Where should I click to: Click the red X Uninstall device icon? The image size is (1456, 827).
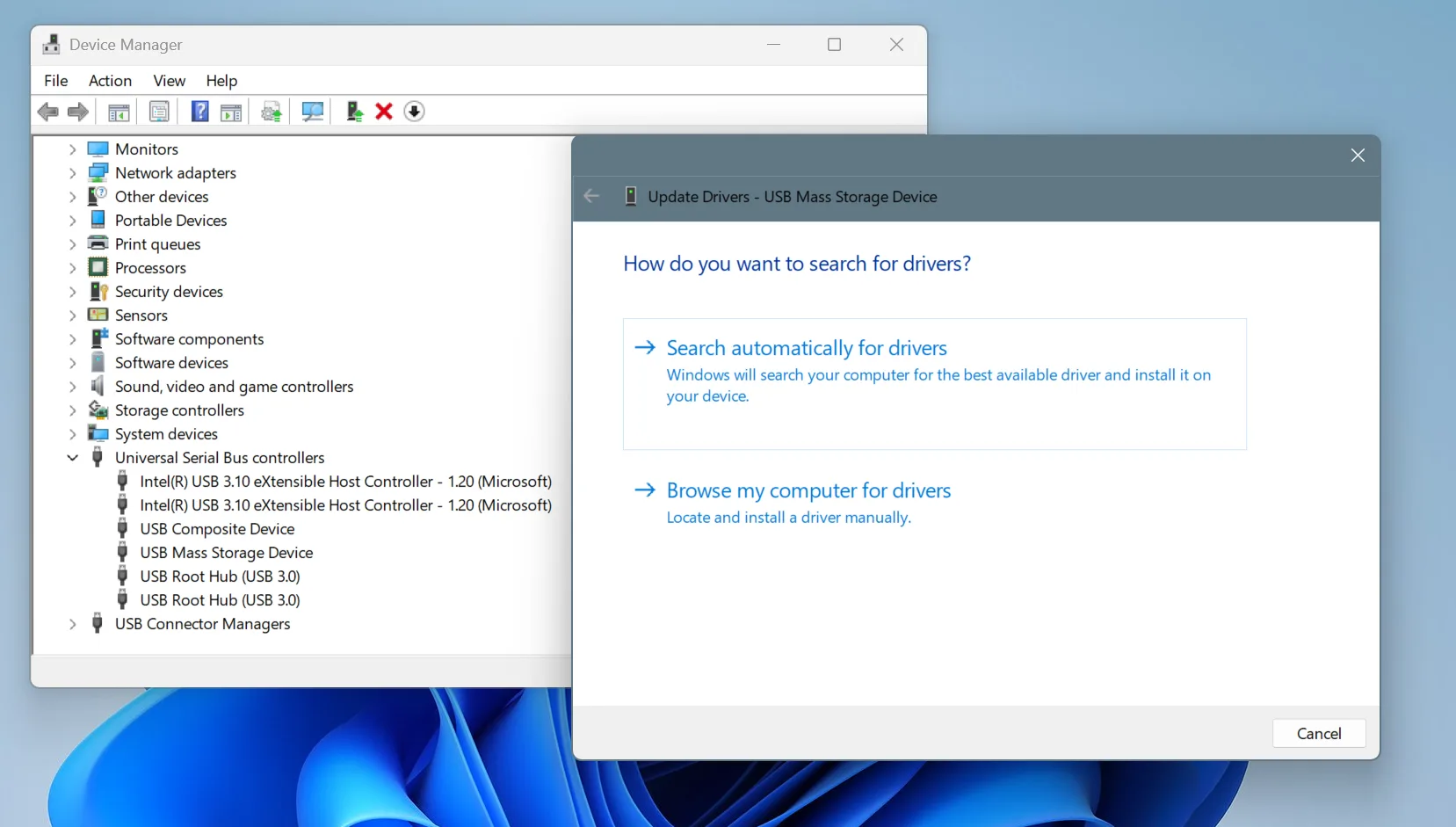click(384, 112)
